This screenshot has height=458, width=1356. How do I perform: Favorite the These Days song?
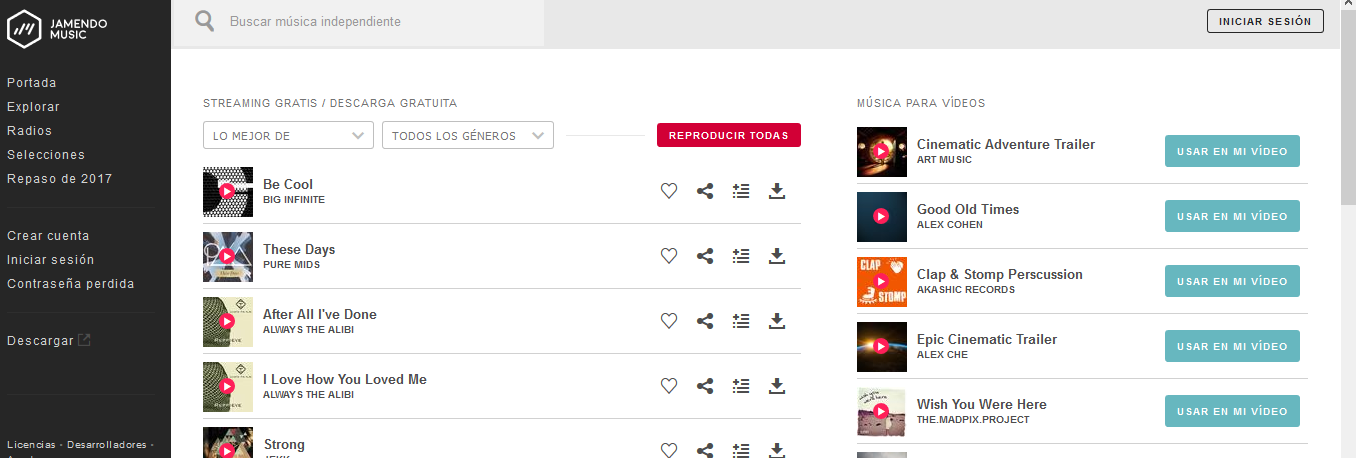pos(669,256)
